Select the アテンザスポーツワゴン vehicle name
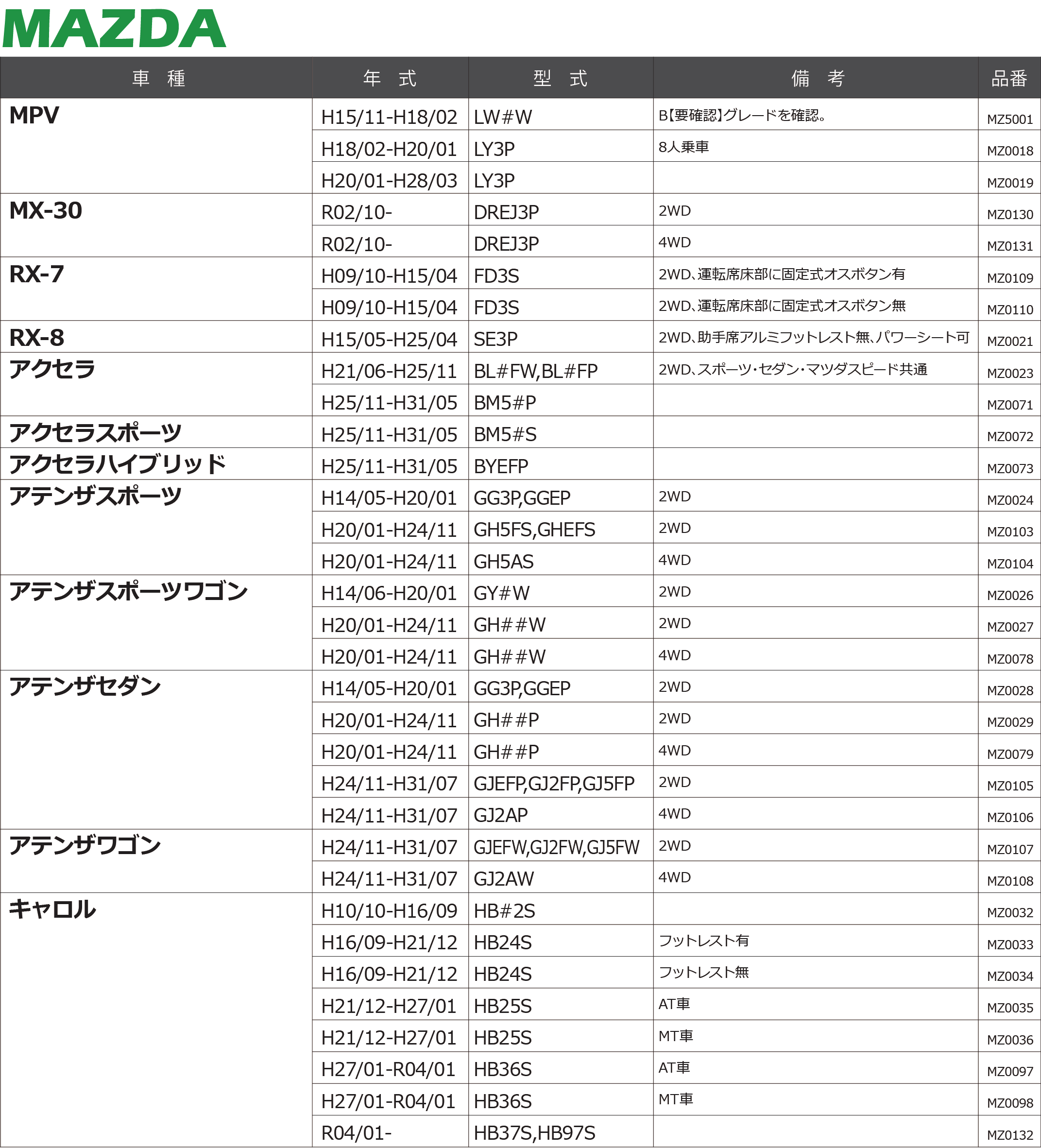The height and width of the screenshot is (1148, 1041). (x=128, y=591)
